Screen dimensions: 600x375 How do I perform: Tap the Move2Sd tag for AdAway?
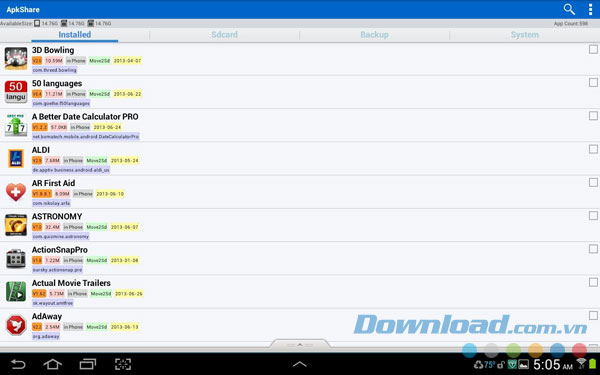96,327
